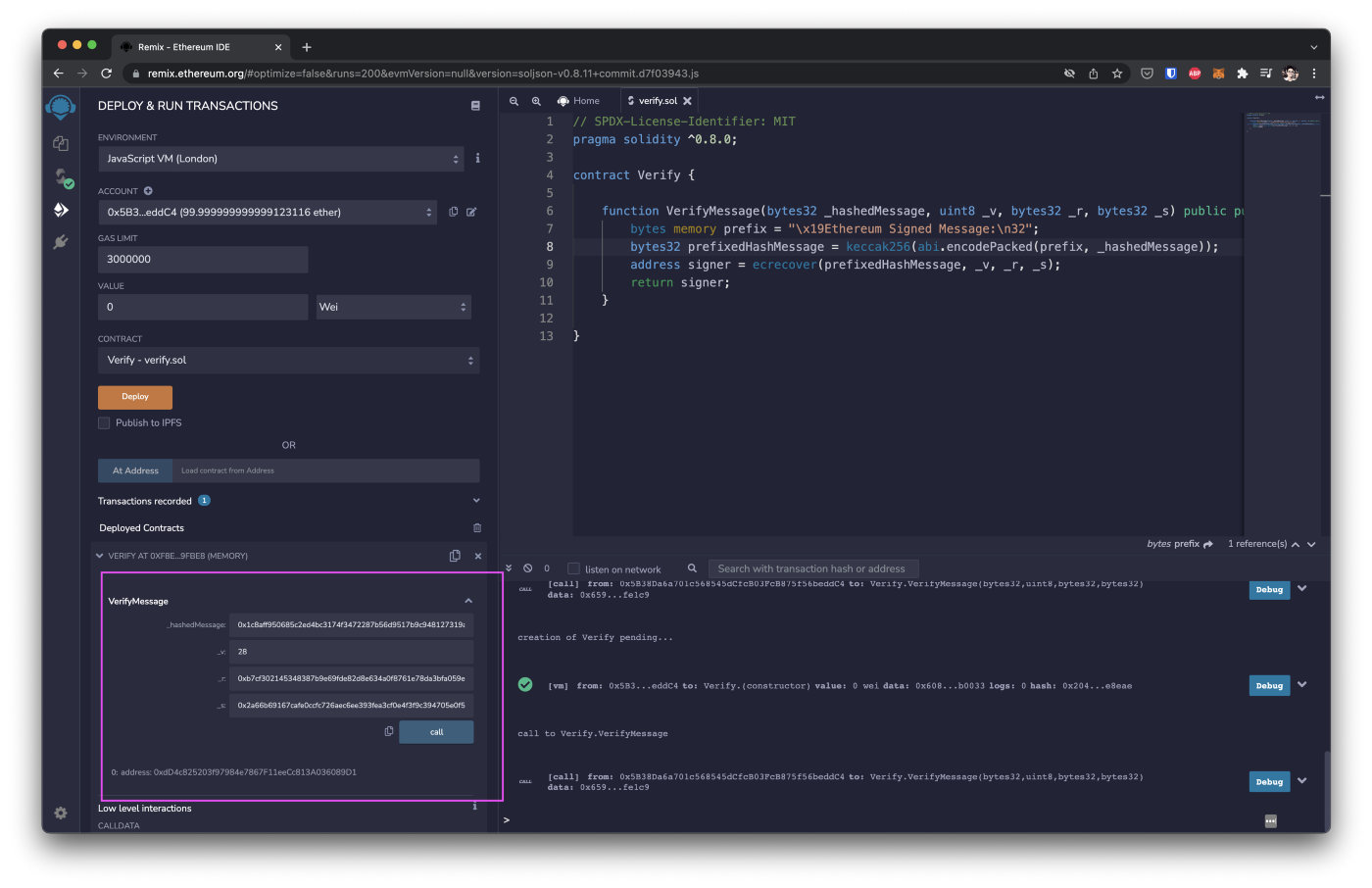Add a new account with plus icon
Screen dimensions: 1372x888
tap(148, 191)
